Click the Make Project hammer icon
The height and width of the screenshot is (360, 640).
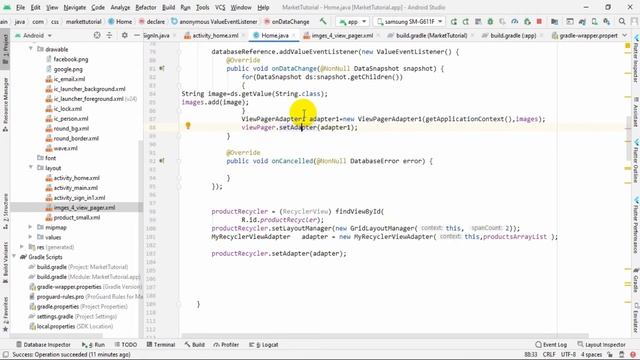[x=323, y=21]
